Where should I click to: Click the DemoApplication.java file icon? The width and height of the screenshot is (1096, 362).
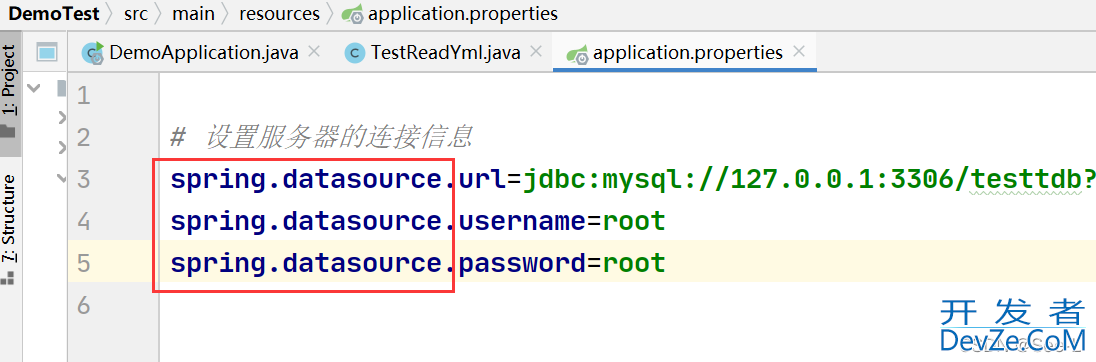[x=93, y=53]
